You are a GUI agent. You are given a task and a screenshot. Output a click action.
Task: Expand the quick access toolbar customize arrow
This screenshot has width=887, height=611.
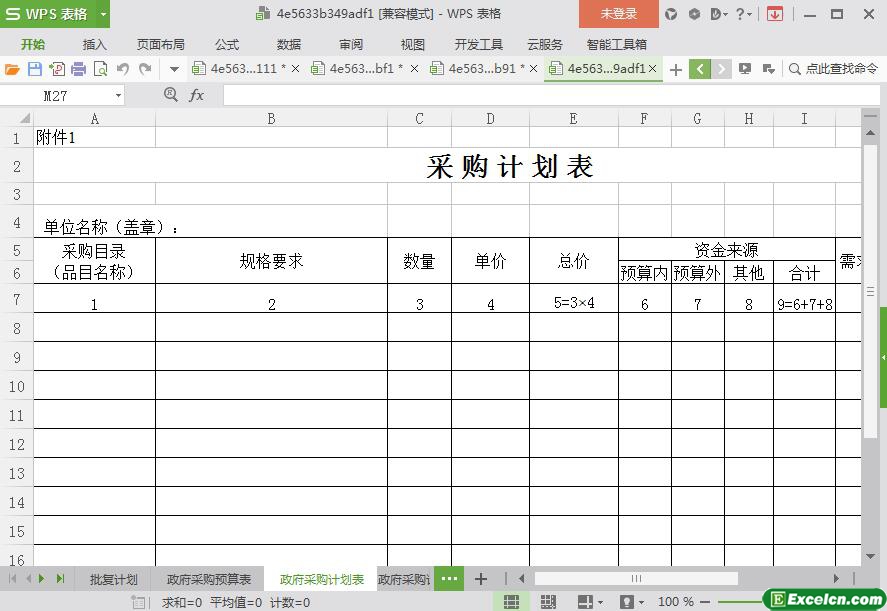click(x=173, y=69)
